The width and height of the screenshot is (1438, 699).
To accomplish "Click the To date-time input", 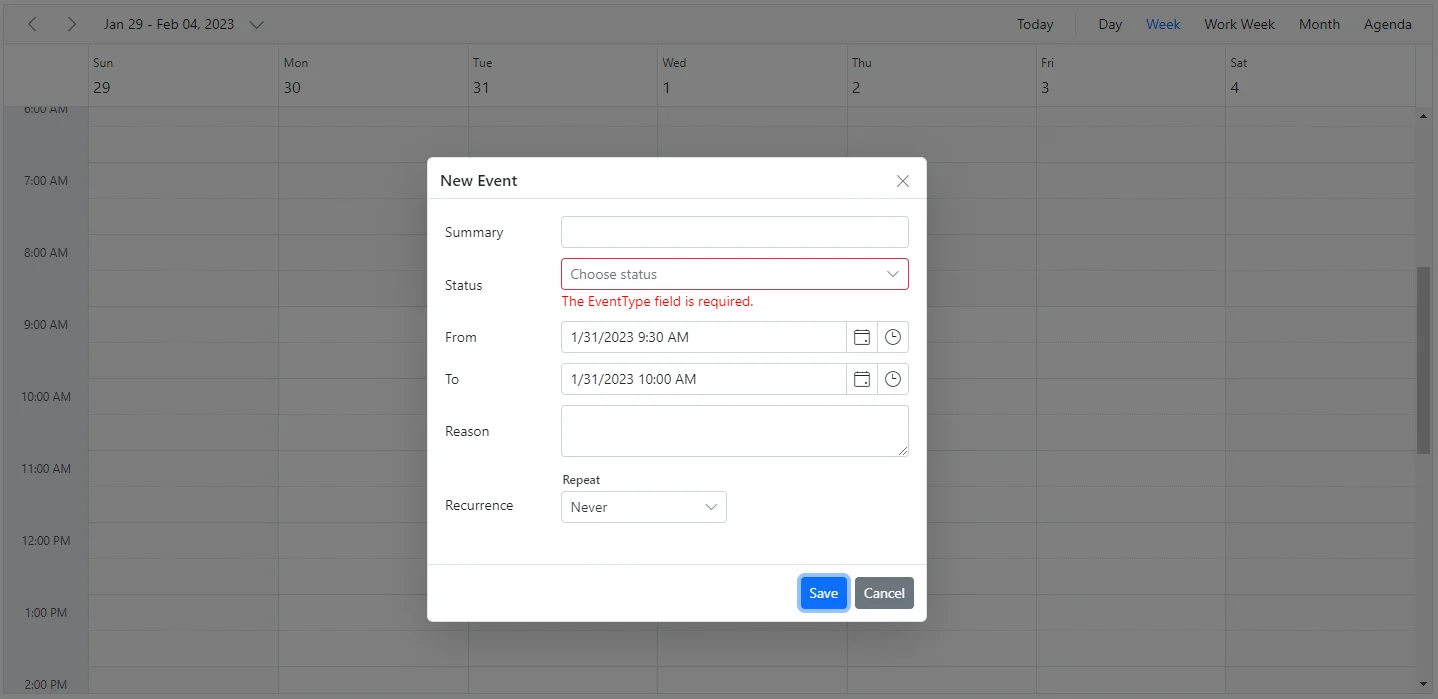I will click(x=704, y=379).
